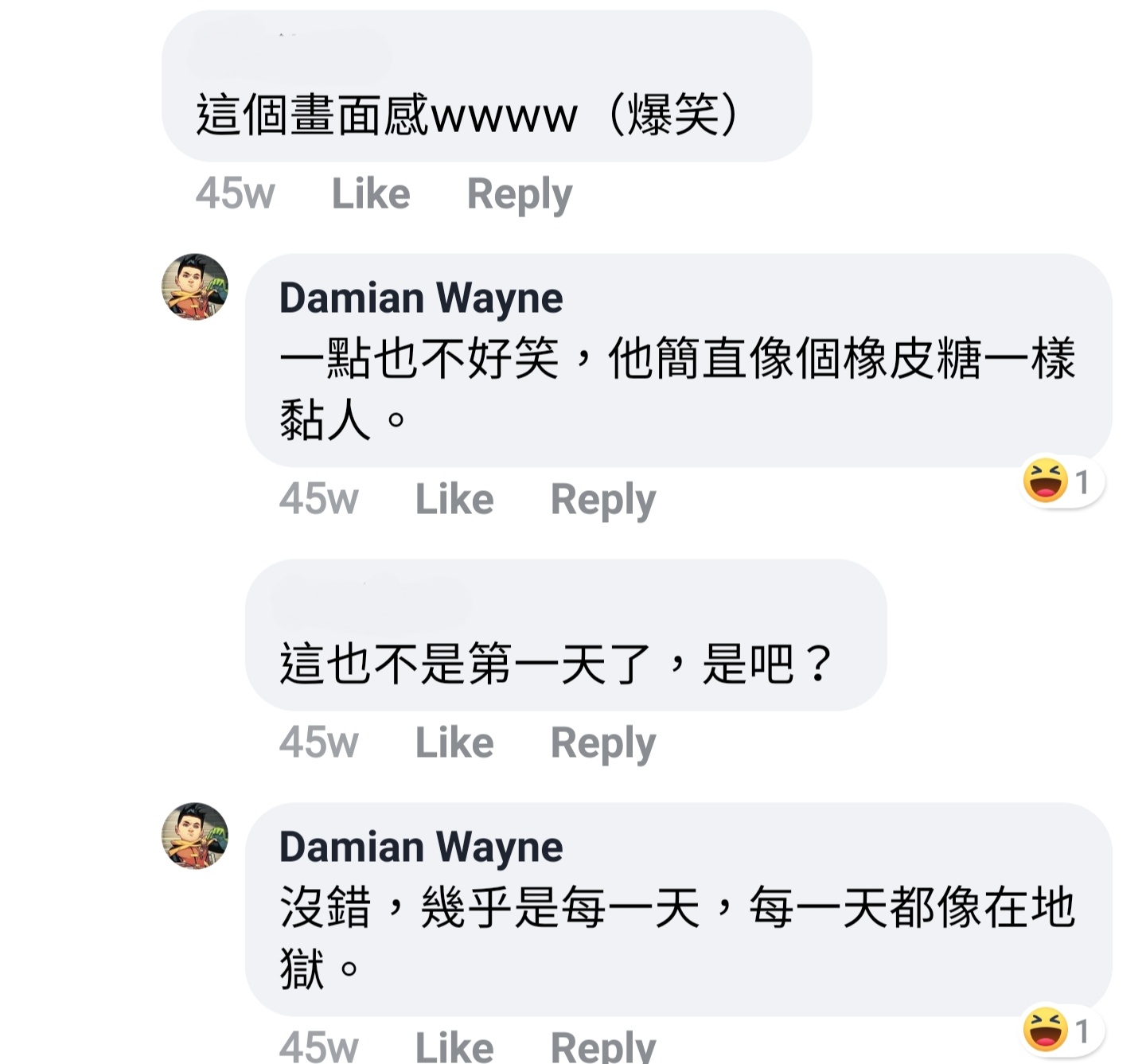Open the 45w timestamp under 這個畫面感 comment
The width and height of the screenshot is (1146, 1064).
coord(236,193)
